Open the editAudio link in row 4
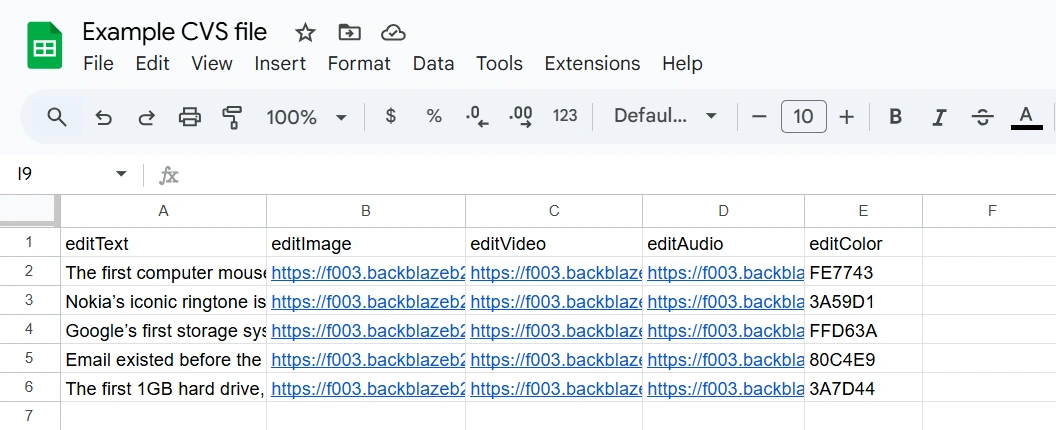The width and height of the screenshot is (1056, 430). [x=725, y=331]
